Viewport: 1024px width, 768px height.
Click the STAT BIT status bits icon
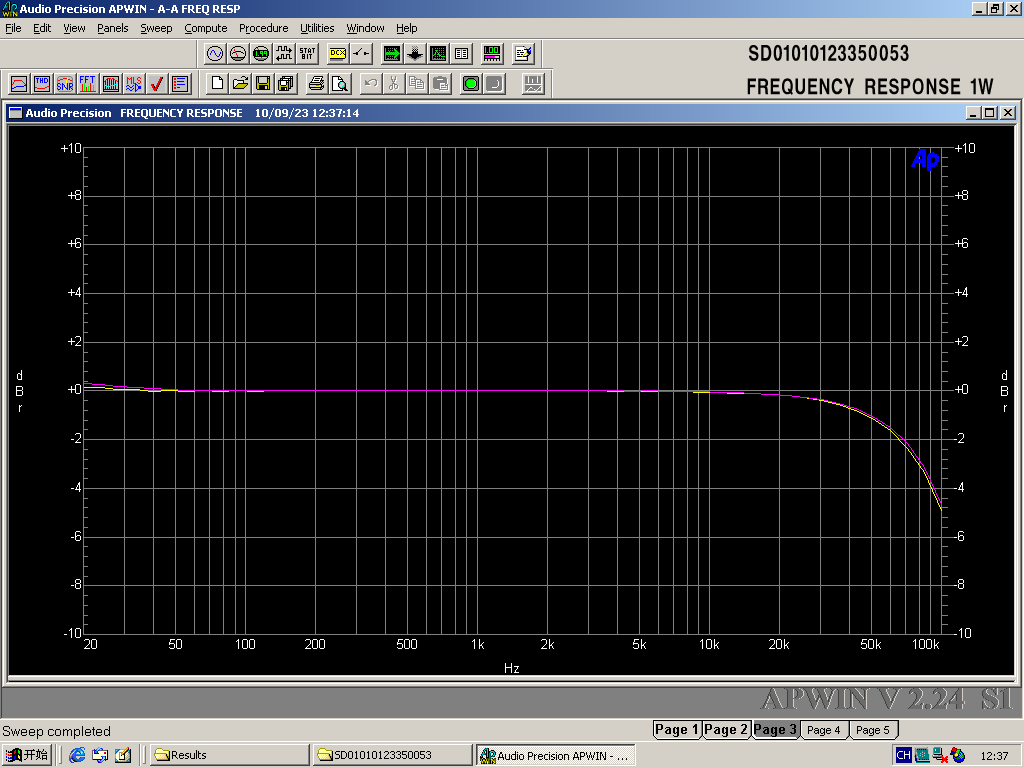point(307,54)
